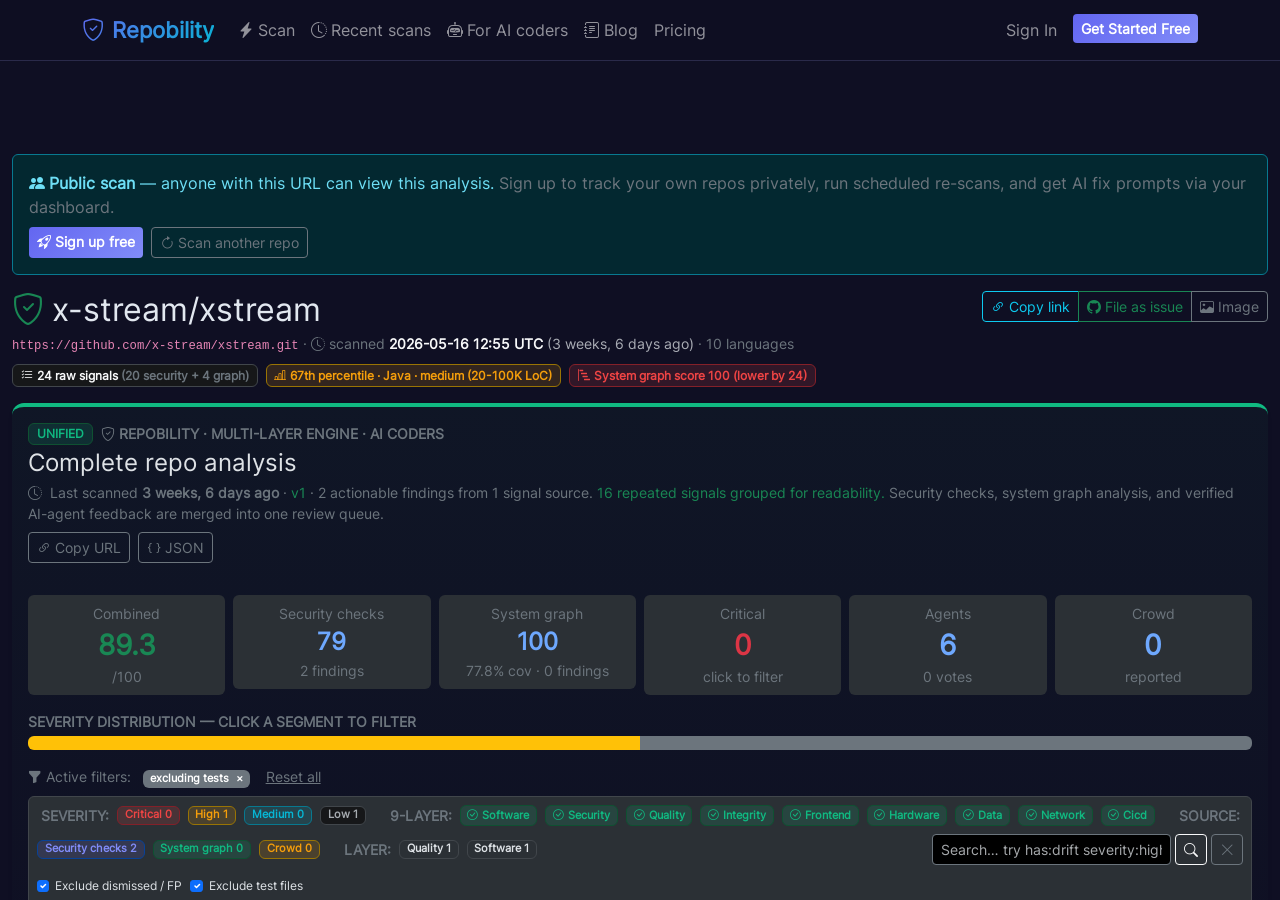
Task: Uncheck Exclude dismissed / FP checkbox
Action: coord(43,886)
